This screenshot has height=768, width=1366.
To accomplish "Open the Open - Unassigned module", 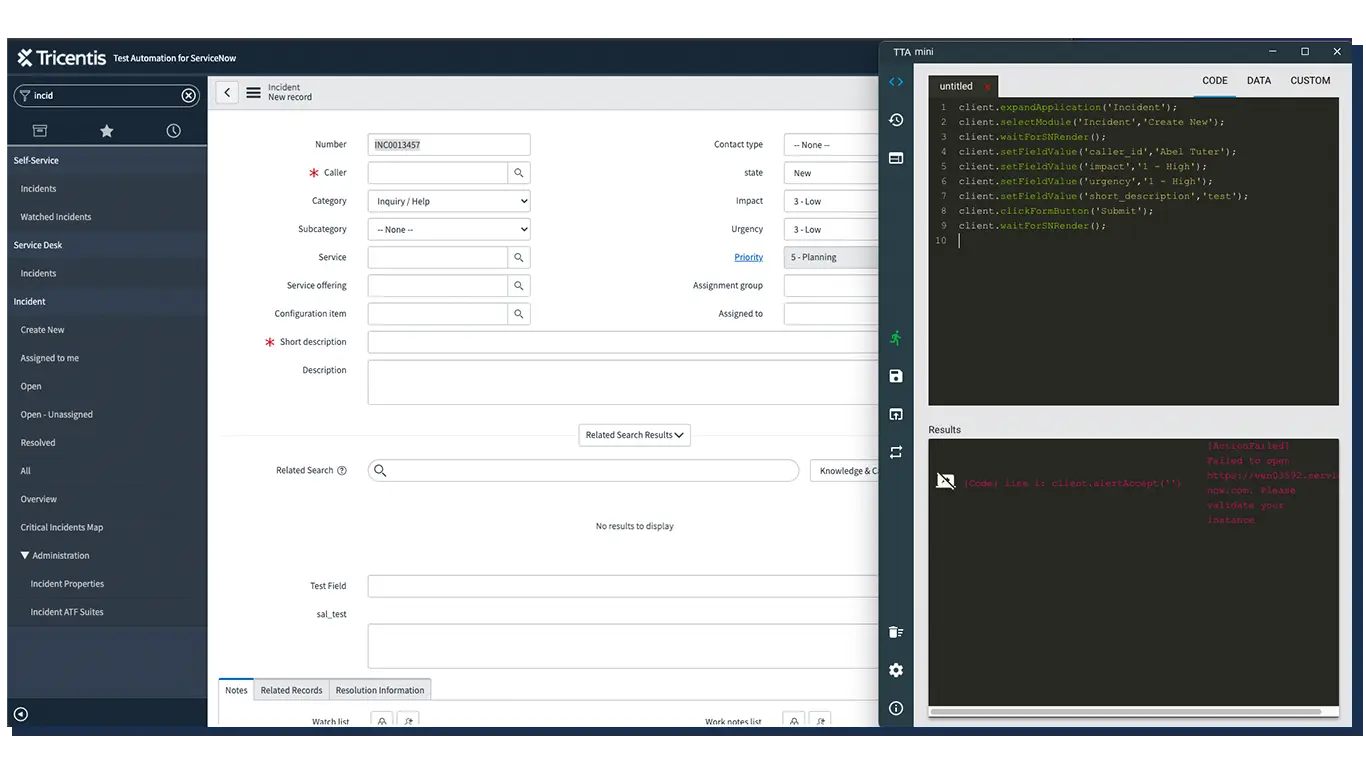I will [57, 414].
